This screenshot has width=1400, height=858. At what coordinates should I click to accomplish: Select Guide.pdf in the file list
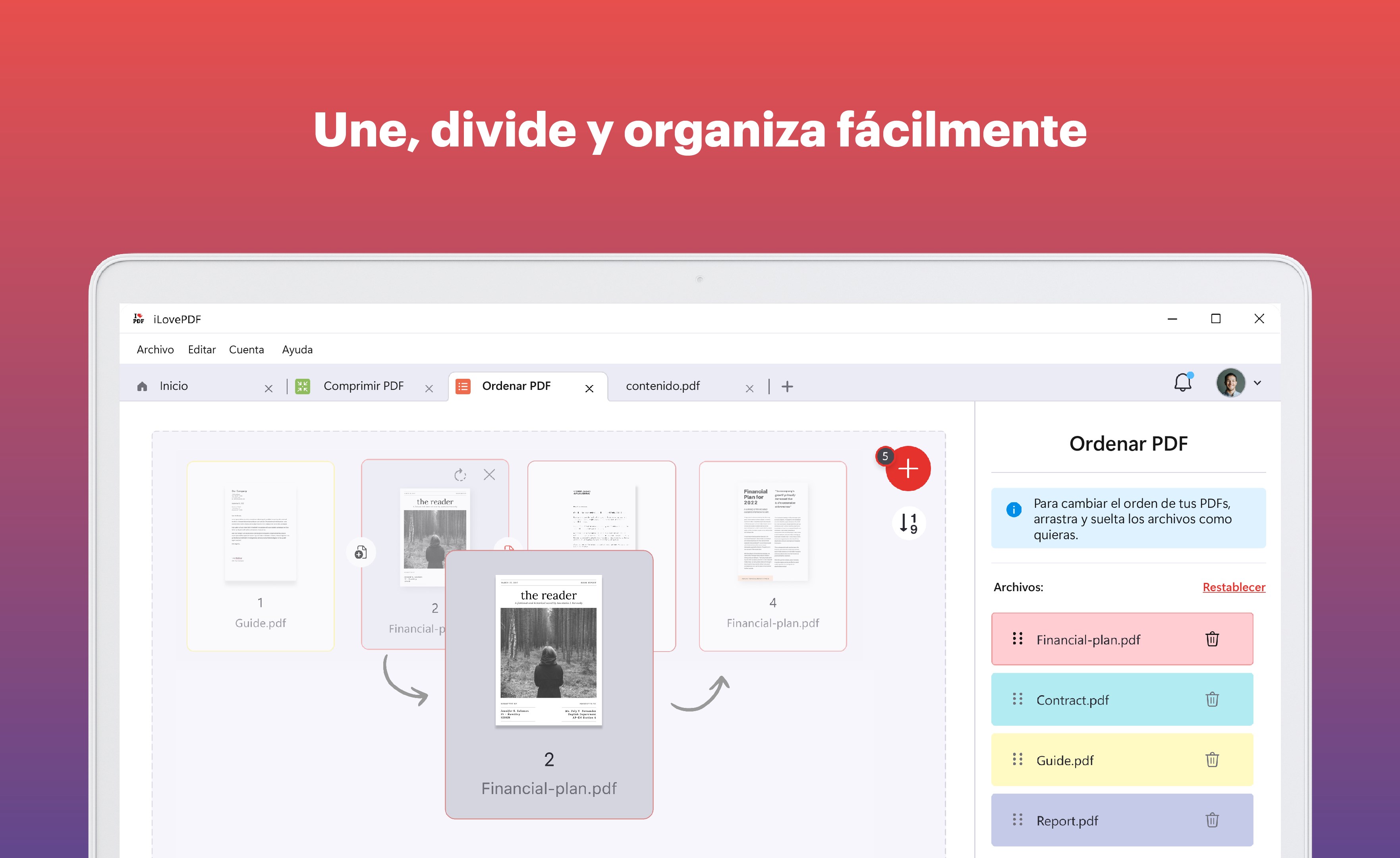tap(1122, 760)
